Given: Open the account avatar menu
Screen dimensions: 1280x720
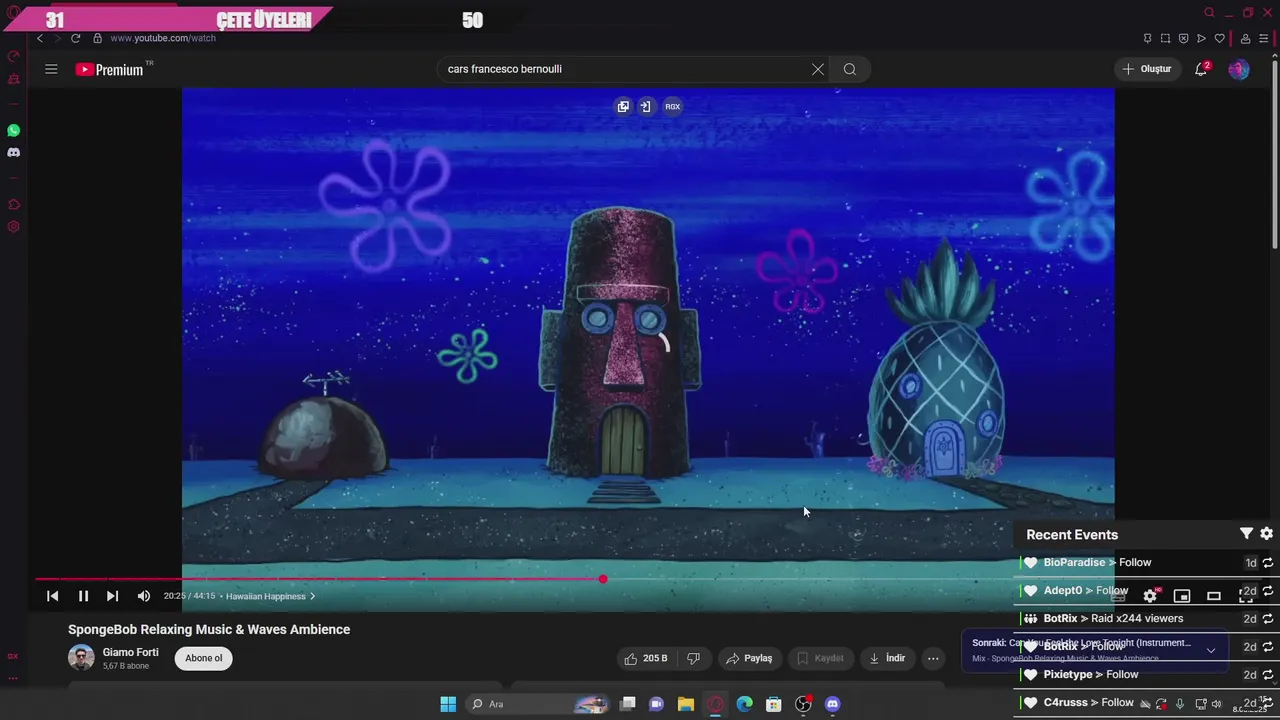Looking at the screenshot, I should point(1239,69).
